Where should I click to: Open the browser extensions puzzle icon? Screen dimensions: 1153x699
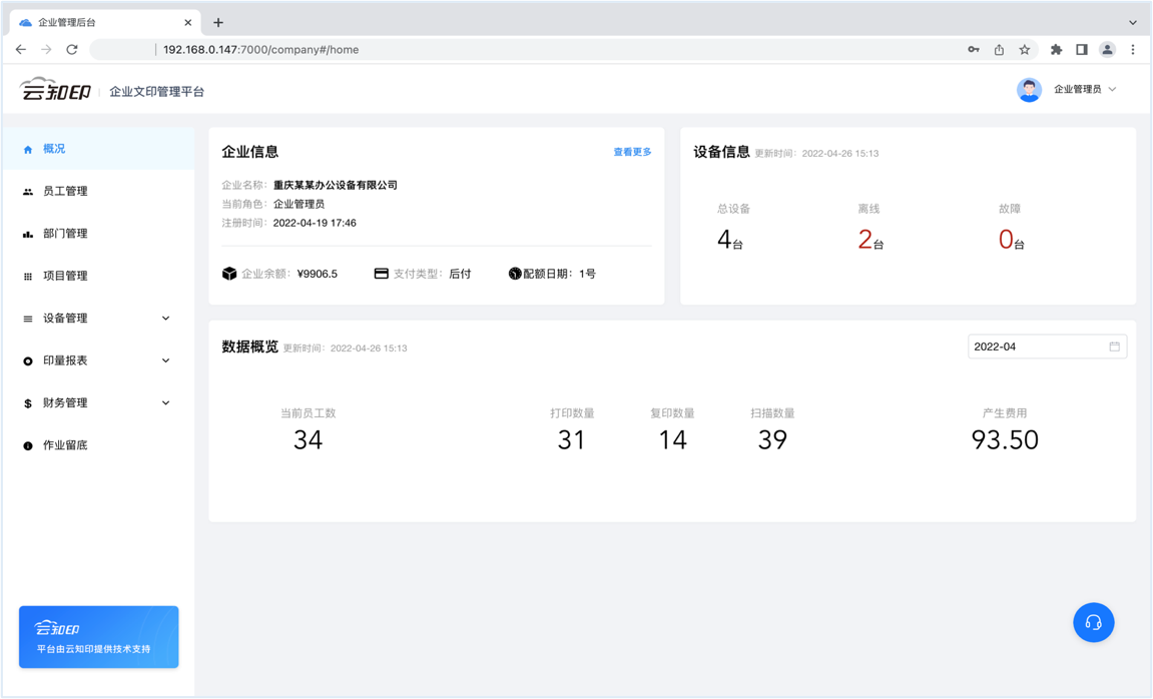click(x=1056, y=49)
